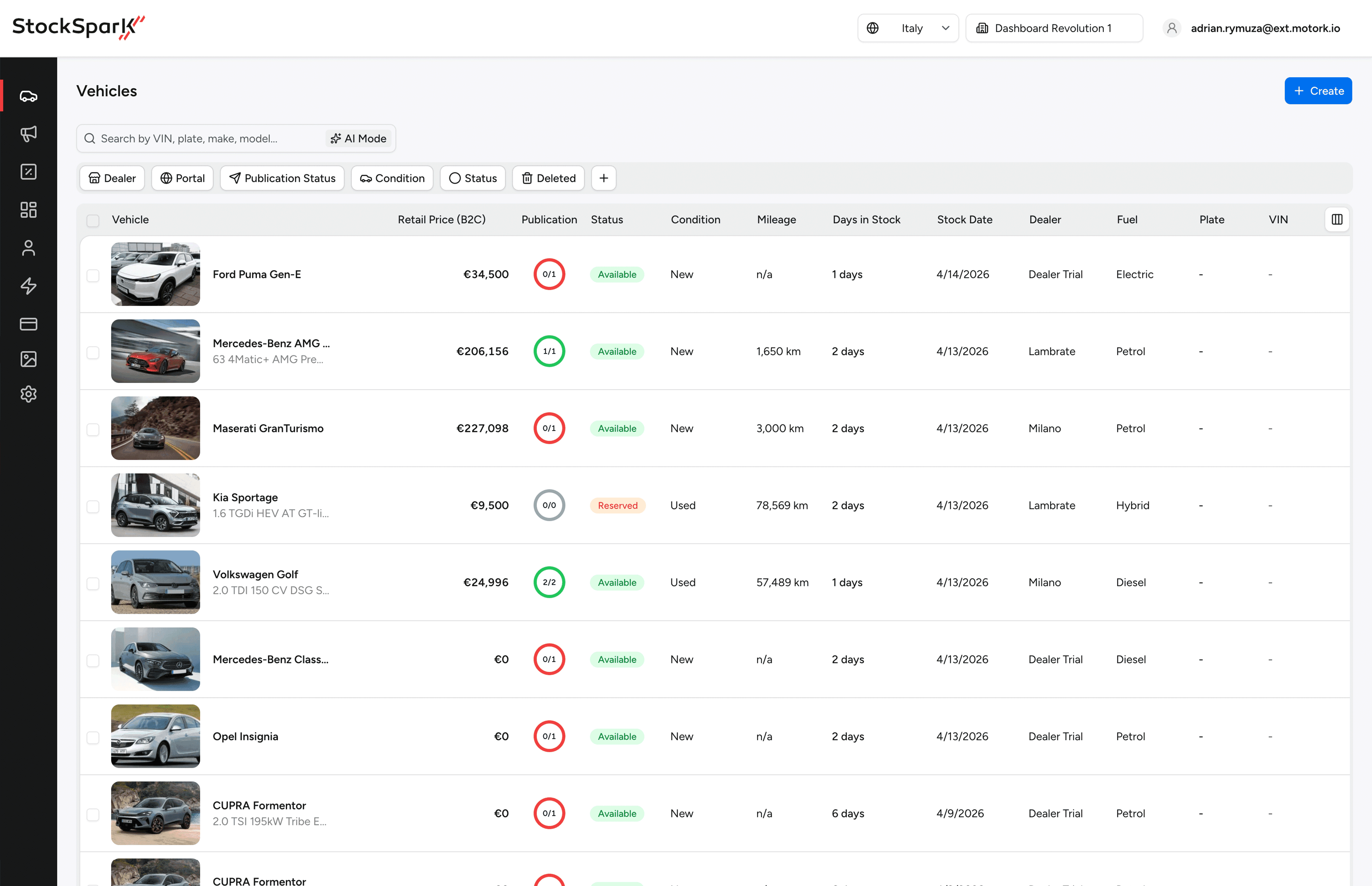Click the grid dashboard sidebar icon
Screen dimensions: 1372x886
pyautogui.click(x=28, y=209)
